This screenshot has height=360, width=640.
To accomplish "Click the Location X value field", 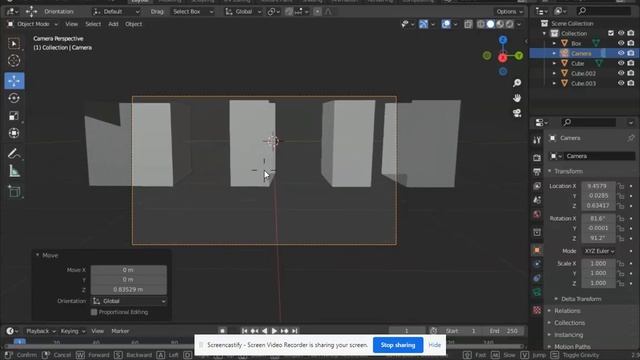I will (x=598, y=186).
